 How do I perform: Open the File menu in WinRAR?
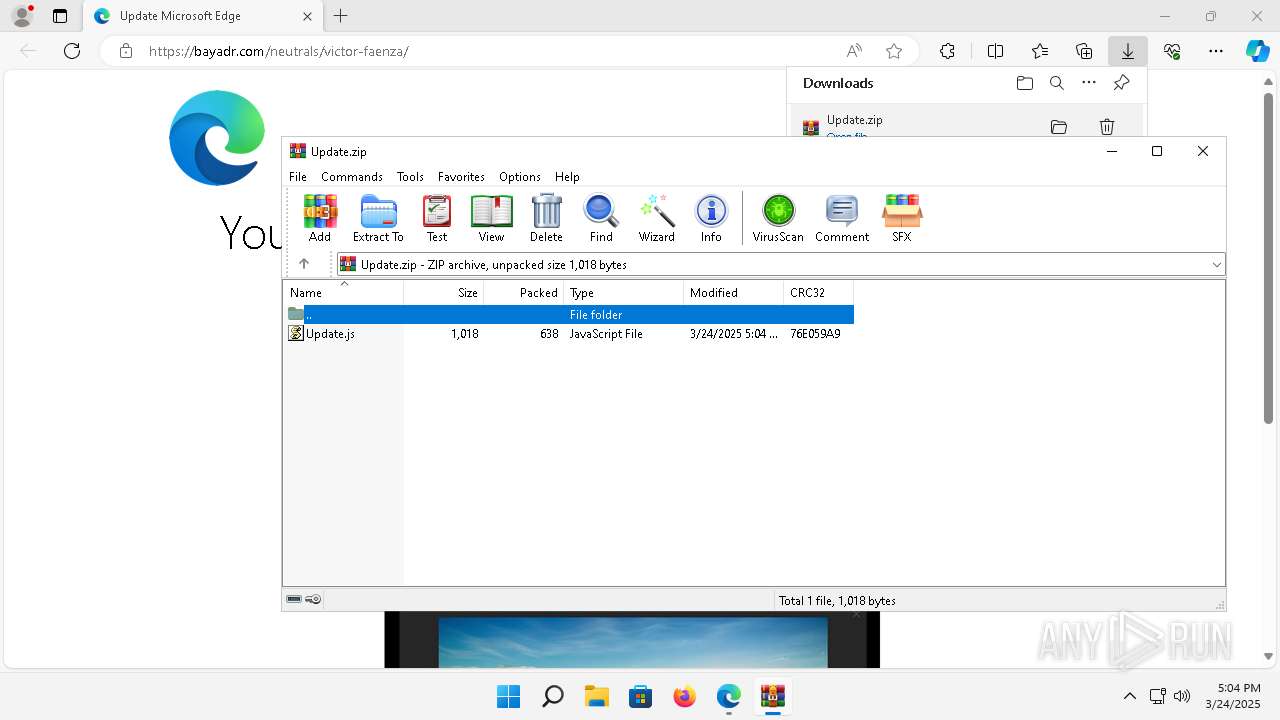pos(298,176)
